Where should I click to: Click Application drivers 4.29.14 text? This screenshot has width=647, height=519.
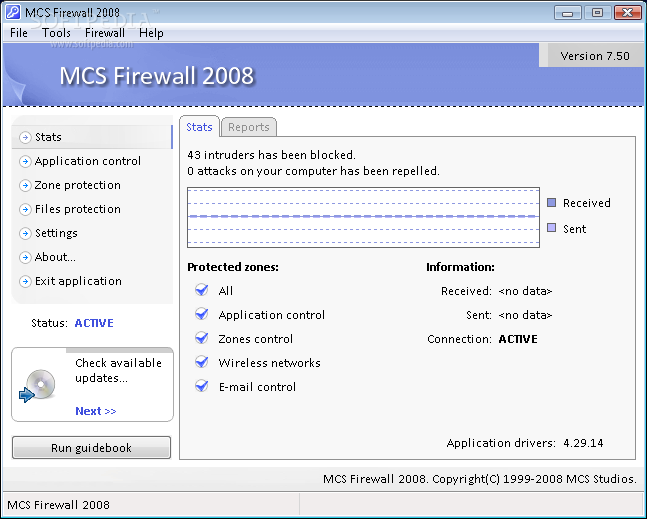click(525, 443)
